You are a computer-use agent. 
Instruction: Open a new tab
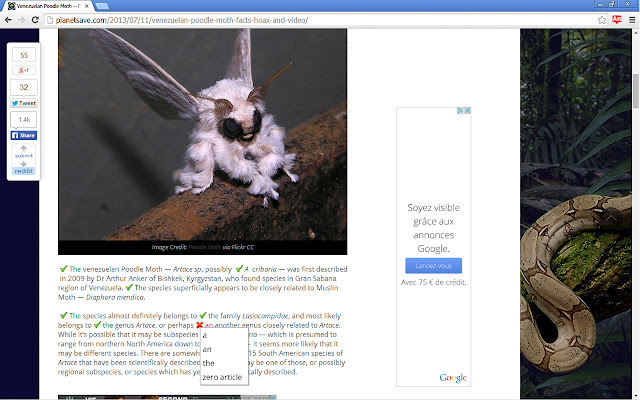point(102,6)
